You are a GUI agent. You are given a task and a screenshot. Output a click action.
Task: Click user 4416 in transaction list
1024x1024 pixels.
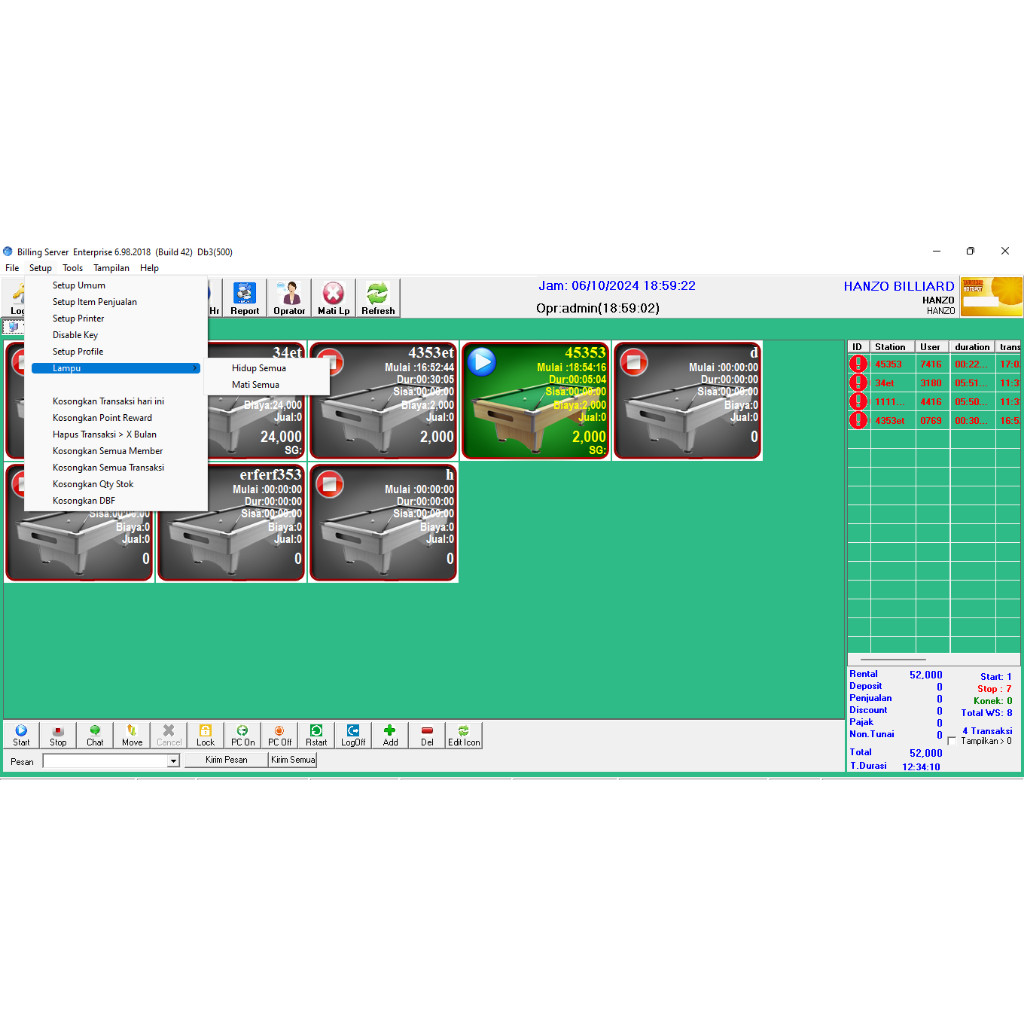click(x=931, y=402)
